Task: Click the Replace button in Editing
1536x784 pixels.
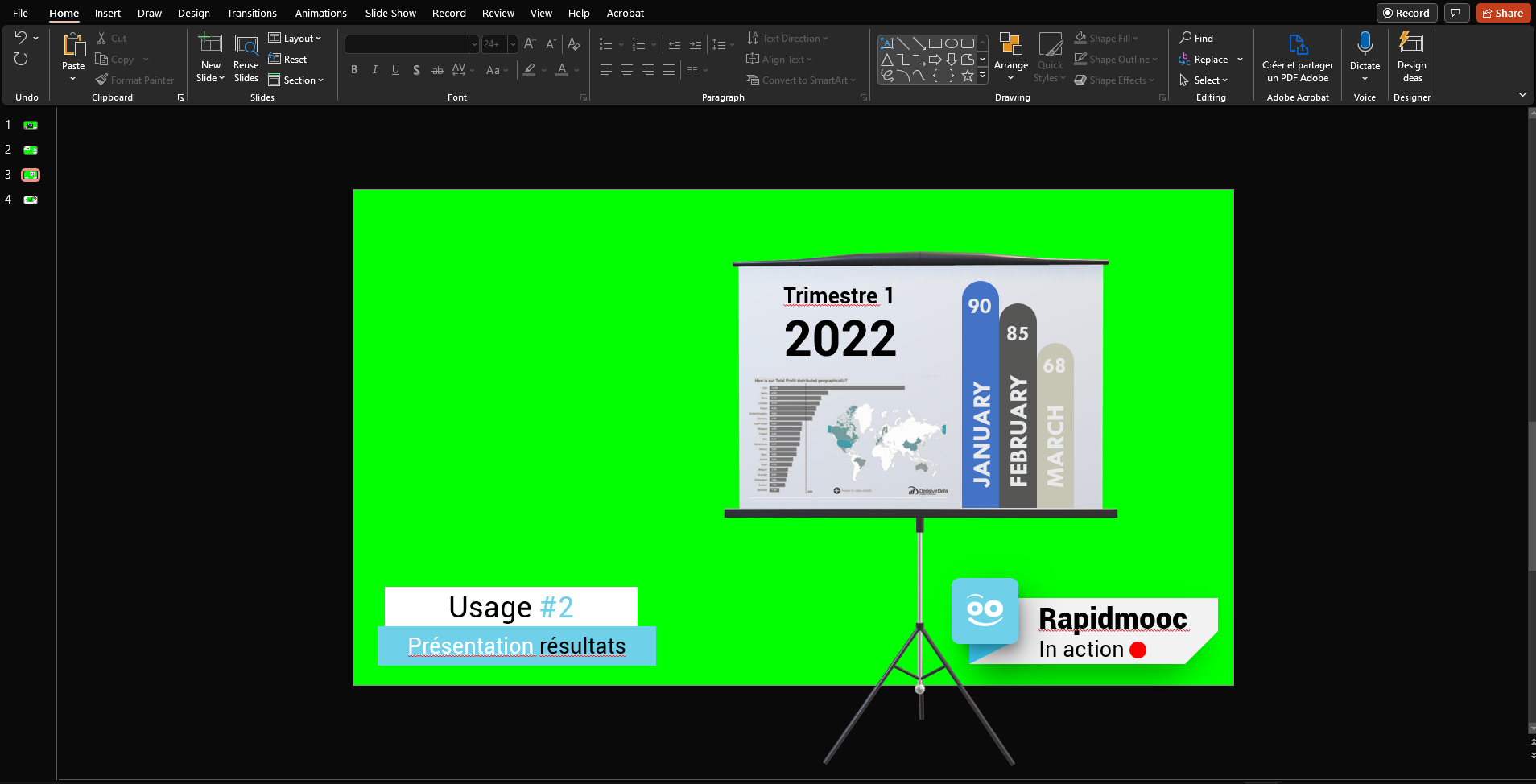Action: tap(1212, 59)
